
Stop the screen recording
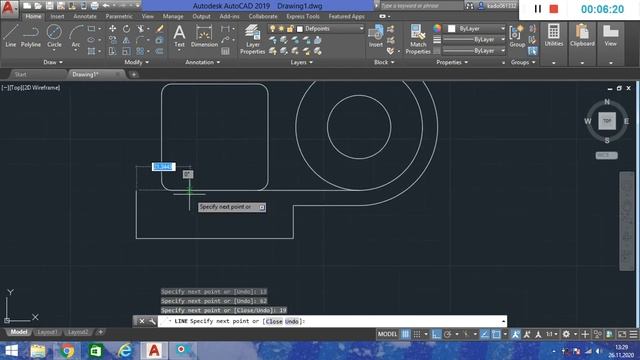tap(554, 9)
